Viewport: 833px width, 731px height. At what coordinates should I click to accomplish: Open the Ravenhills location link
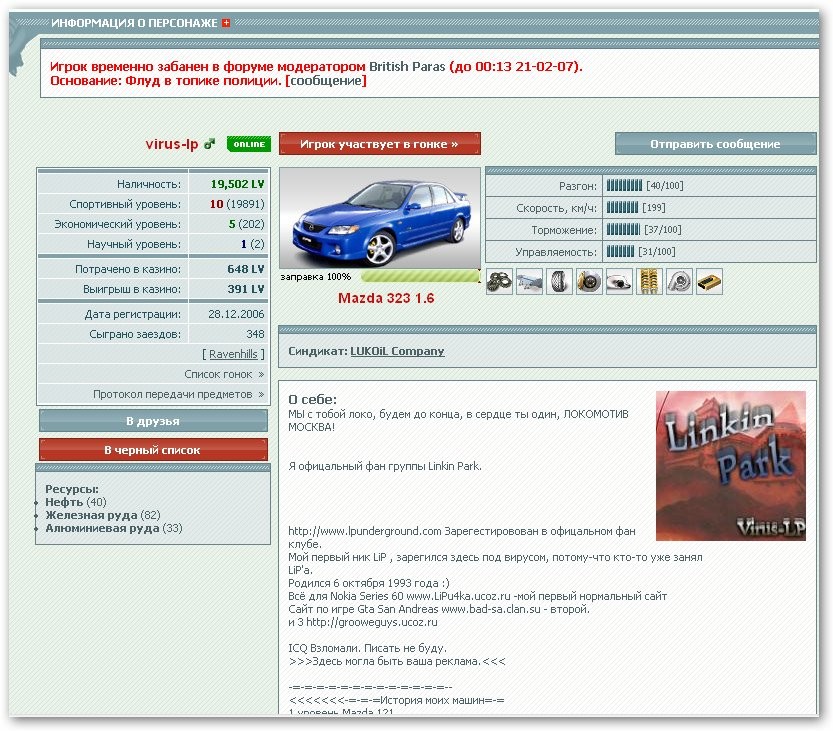click(x=233, y=354)
